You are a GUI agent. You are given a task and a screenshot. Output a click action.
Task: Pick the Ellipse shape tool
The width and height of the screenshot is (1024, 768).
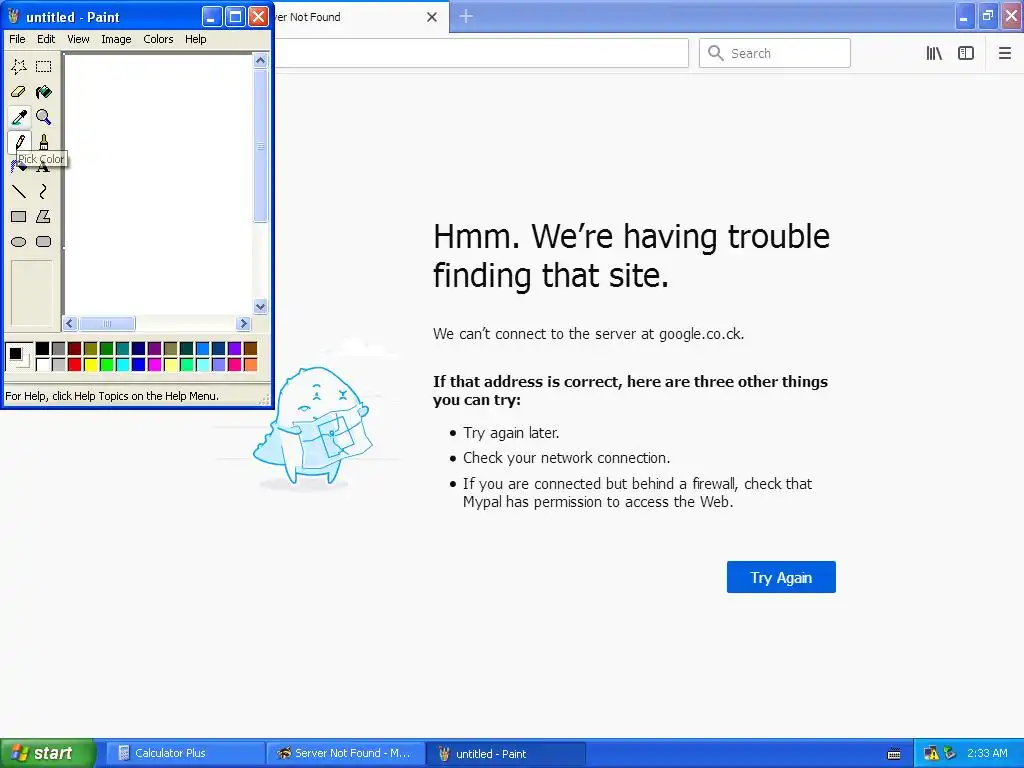pos(19,242)
